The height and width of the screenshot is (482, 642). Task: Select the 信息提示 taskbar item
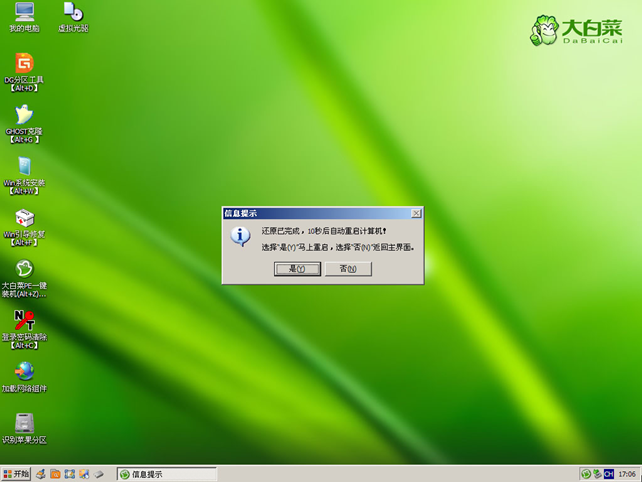tap(166, 474)
